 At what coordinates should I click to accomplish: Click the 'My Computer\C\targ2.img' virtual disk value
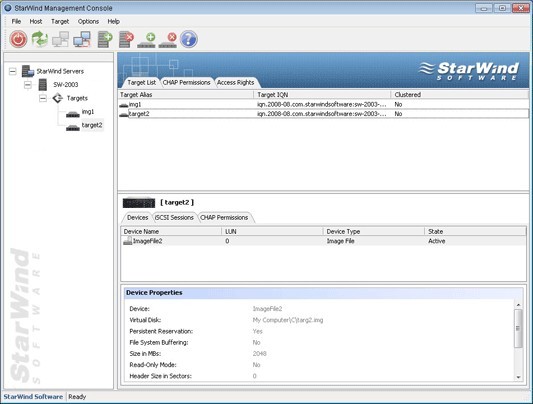(288, 320)
